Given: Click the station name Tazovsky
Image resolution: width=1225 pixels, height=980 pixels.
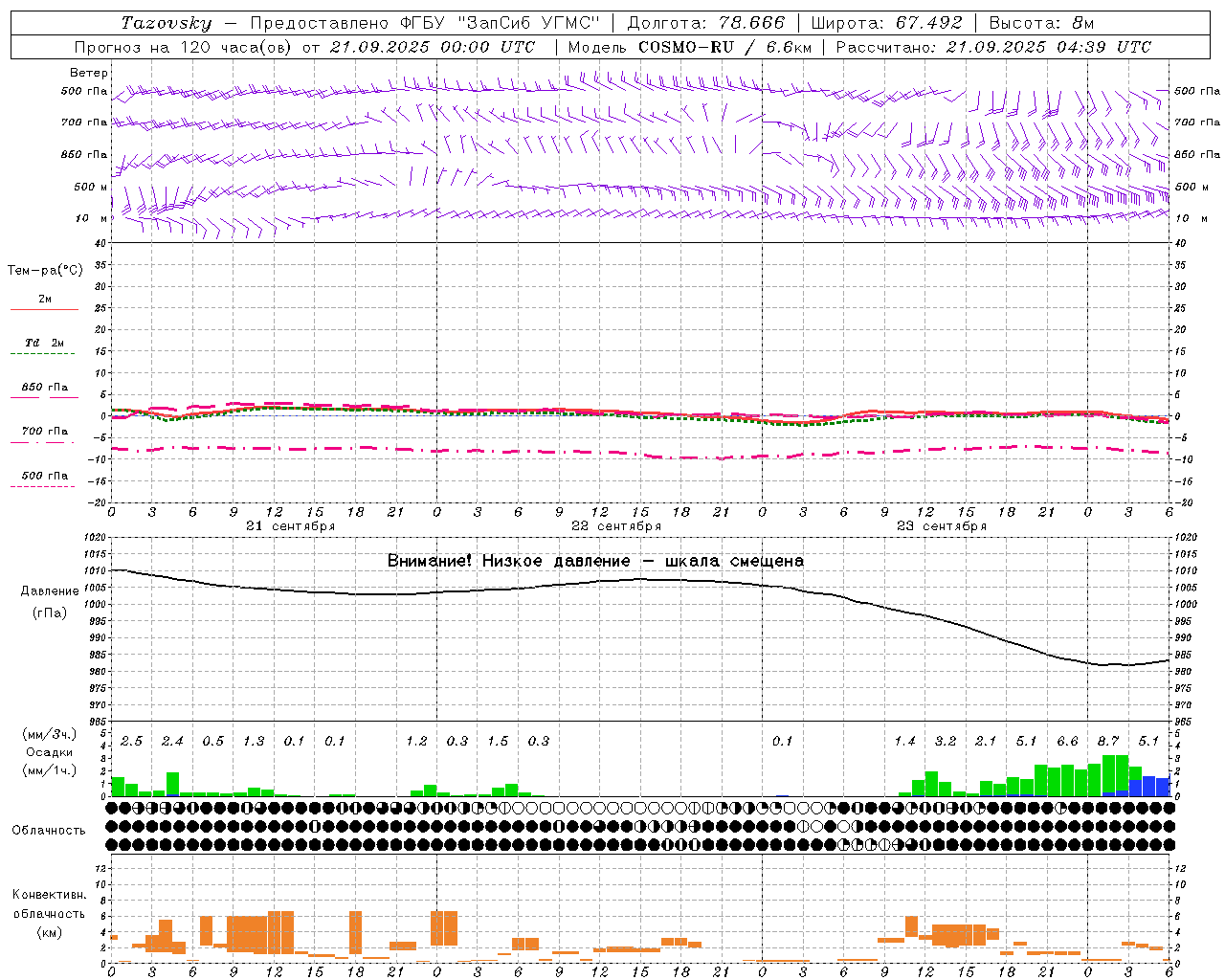Looking at the screenshot, I should (167, 23).
